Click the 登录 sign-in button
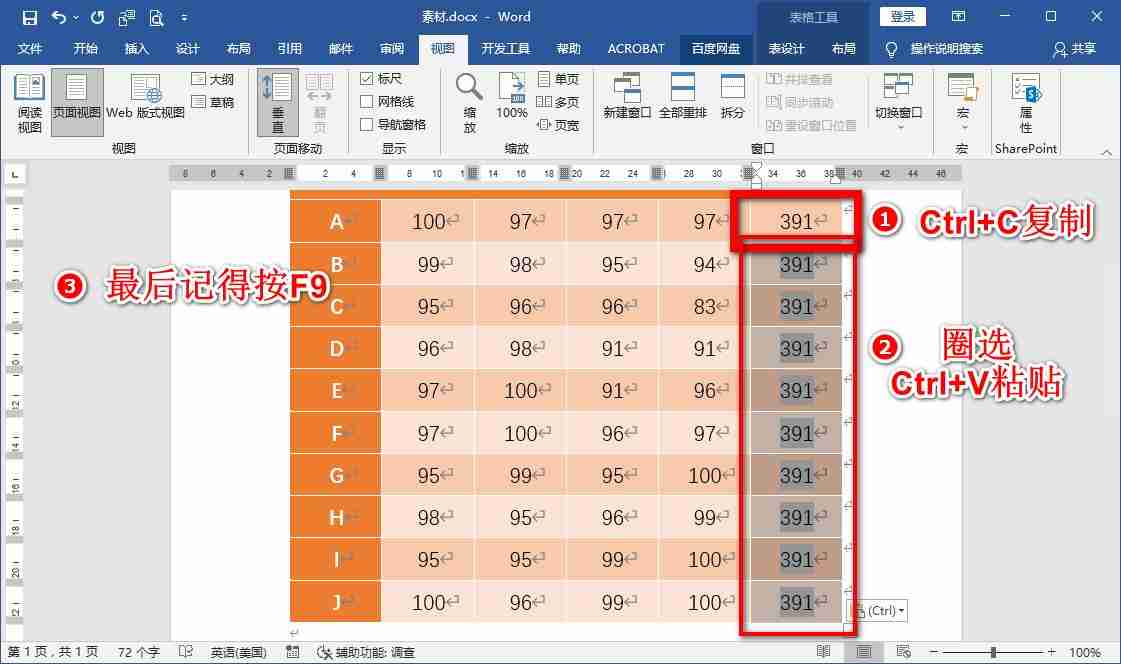1121x664 pixels. coord(902,16)
